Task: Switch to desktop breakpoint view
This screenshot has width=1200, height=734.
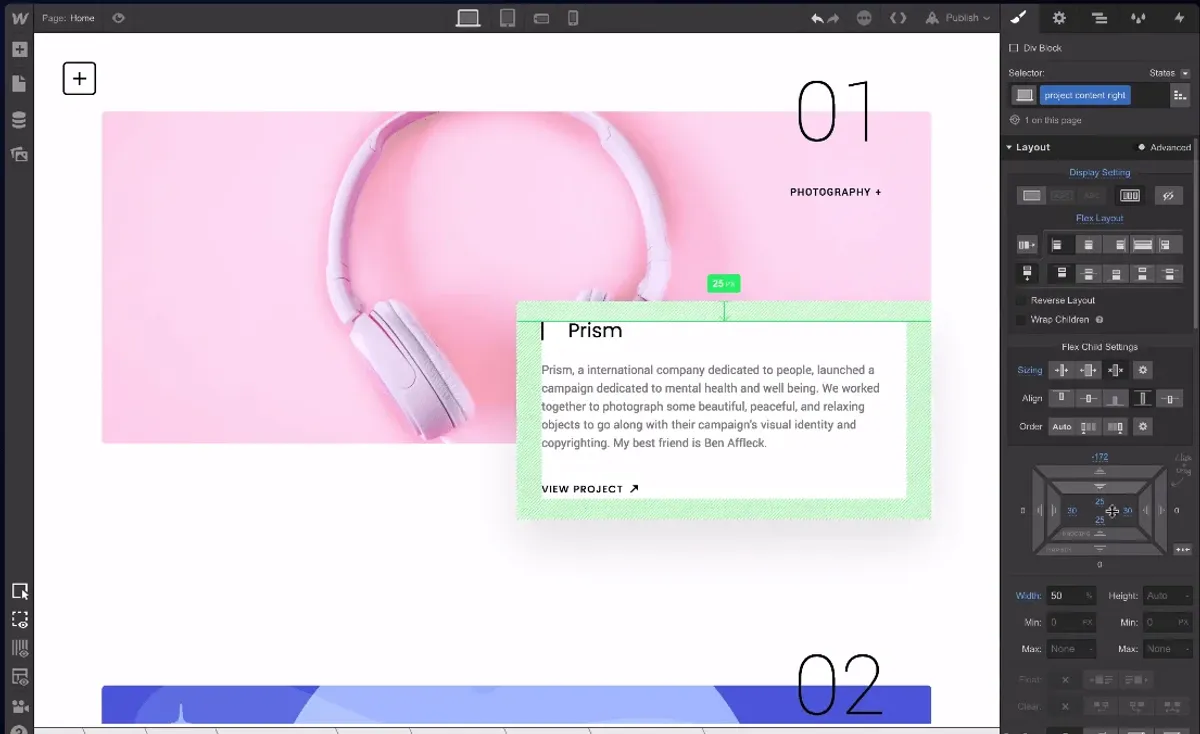Action: pyautogui.click(x=468, y=18)
